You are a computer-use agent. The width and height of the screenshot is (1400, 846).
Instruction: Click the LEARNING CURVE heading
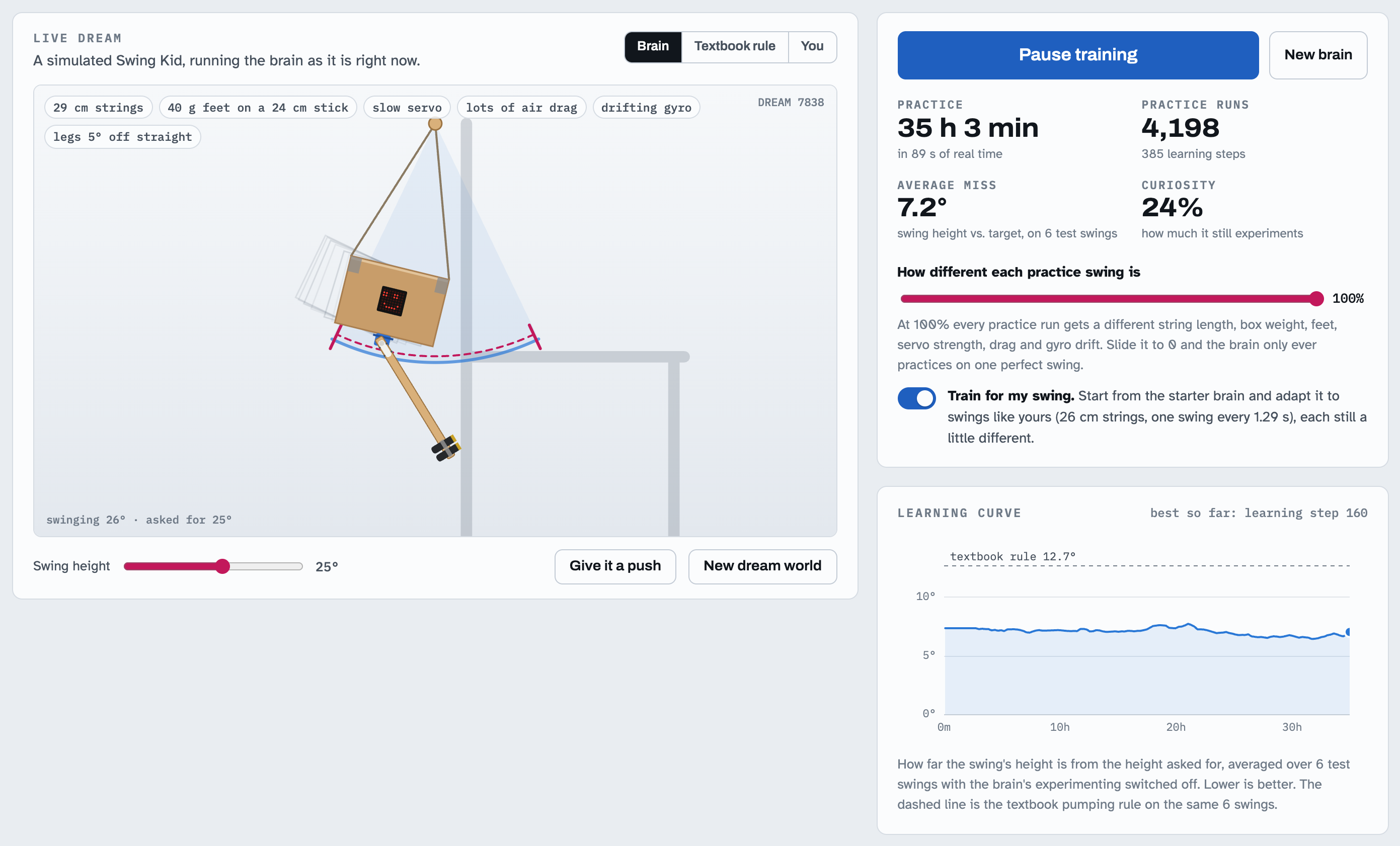[959, 513]
